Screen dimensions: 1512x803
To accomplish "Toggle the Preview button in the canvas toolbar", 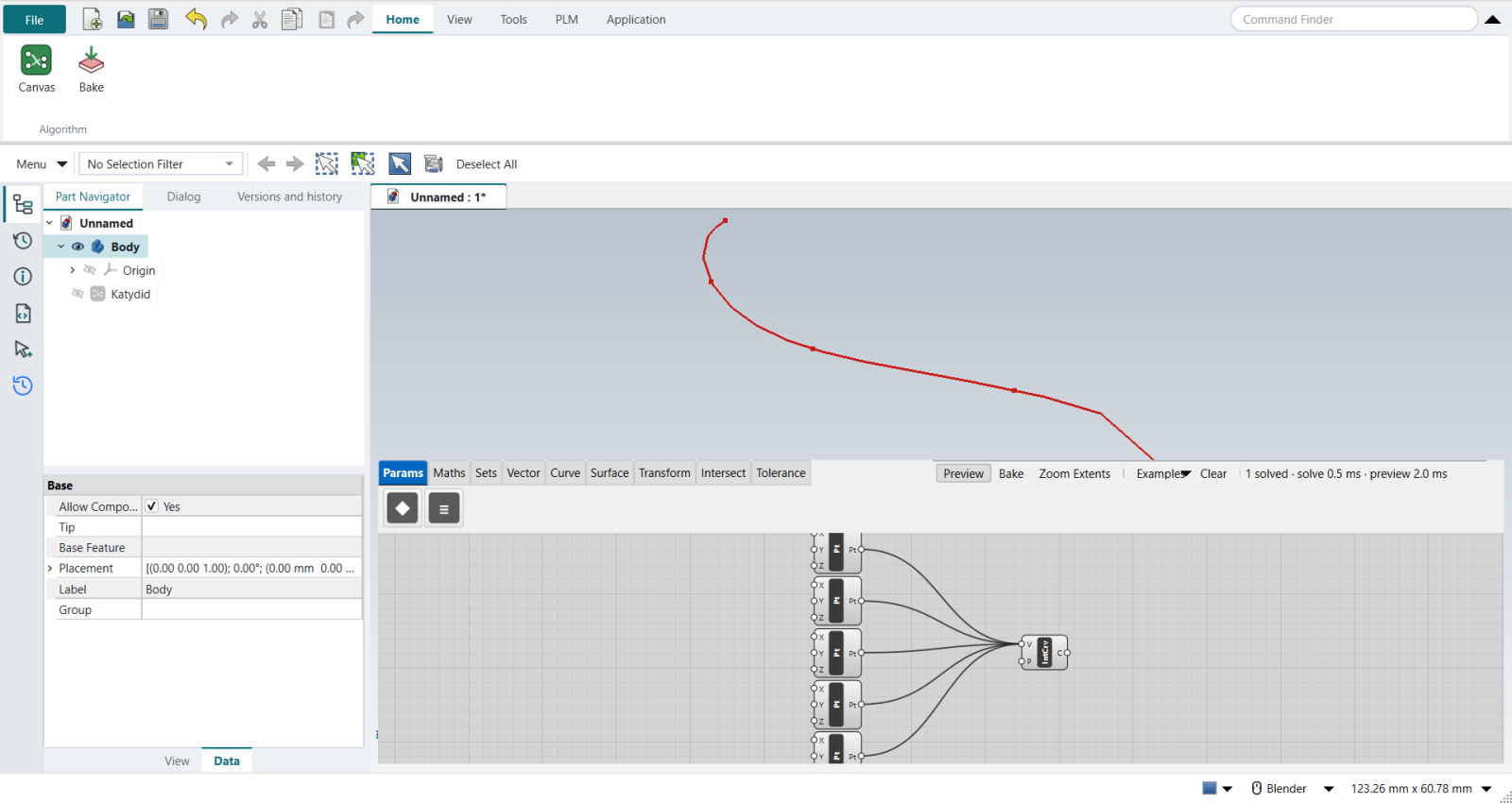I will (x=963, y=473).
